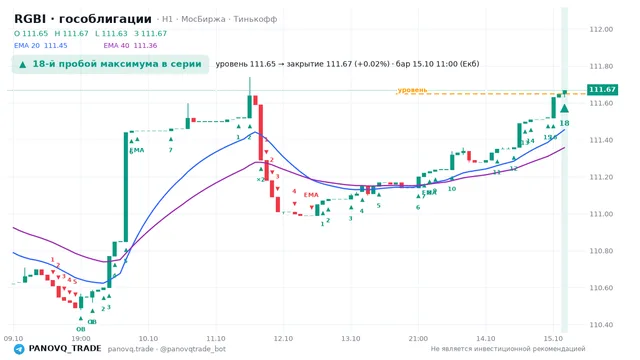Click the 14.10 date axis label

tap(485, 338)
